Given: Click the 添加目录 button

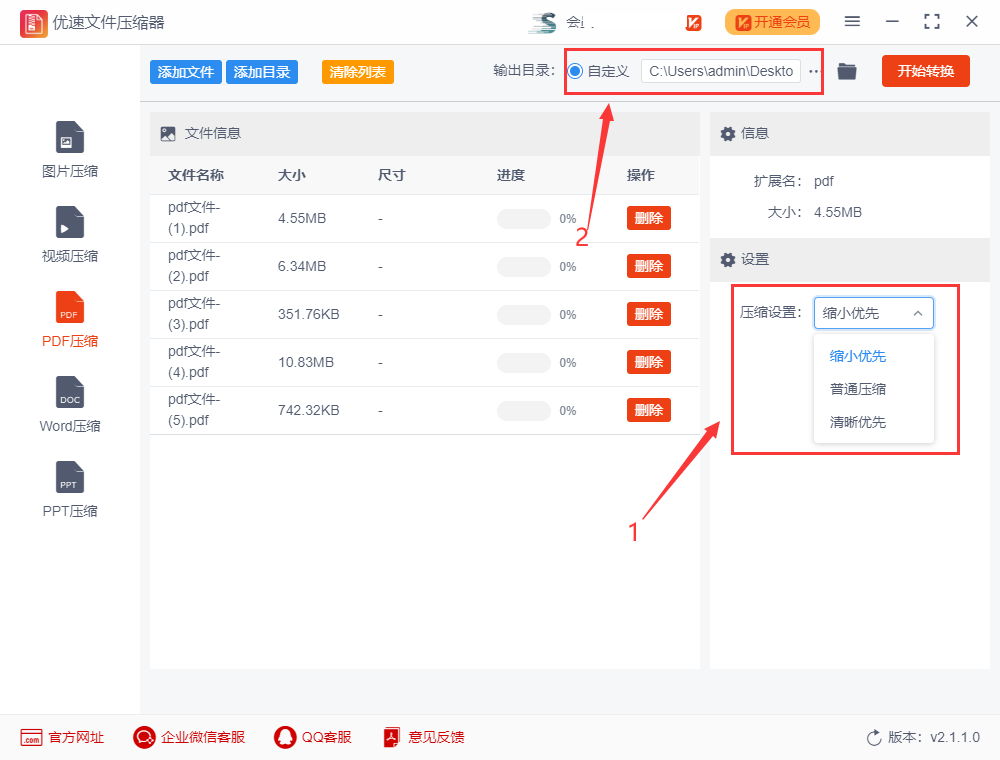Looking at the screenshot, I should [x=261, y=72].
